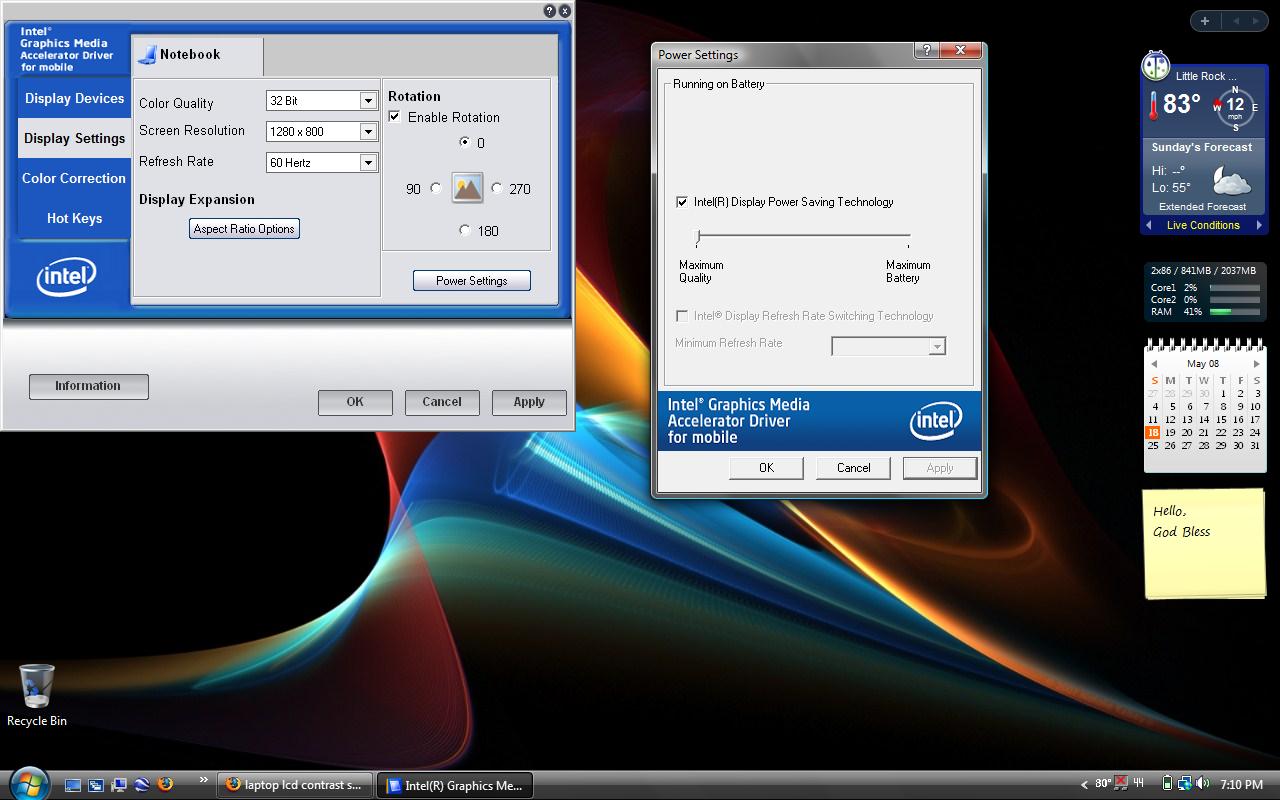Click Cancel in the Intel graphics panel
Viewport: 1280px width, 800px height.
(442, 402)
